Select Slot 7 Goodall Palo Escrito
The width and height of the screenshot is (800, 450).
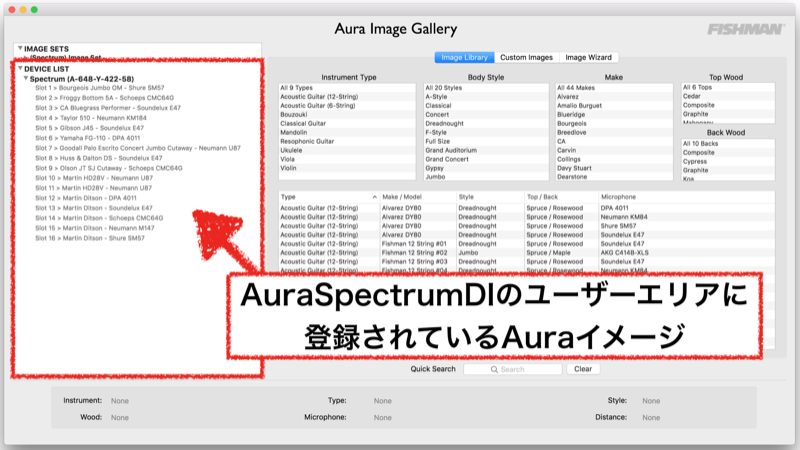(138, 148)
